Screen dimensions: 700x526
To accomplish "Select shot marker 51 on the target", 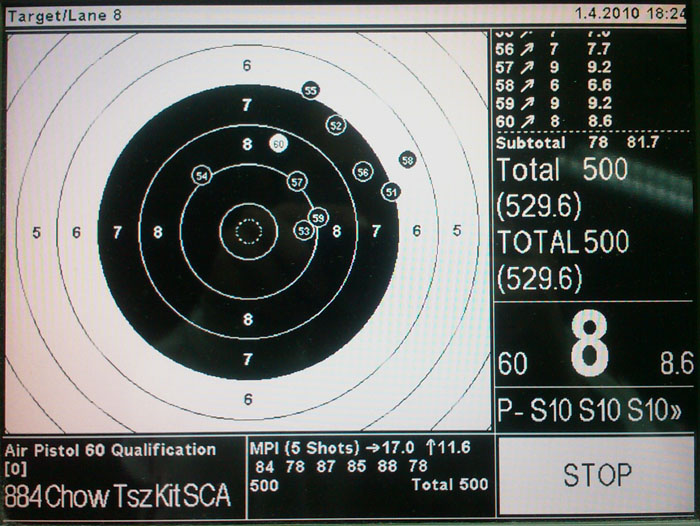I will (391, 192).
